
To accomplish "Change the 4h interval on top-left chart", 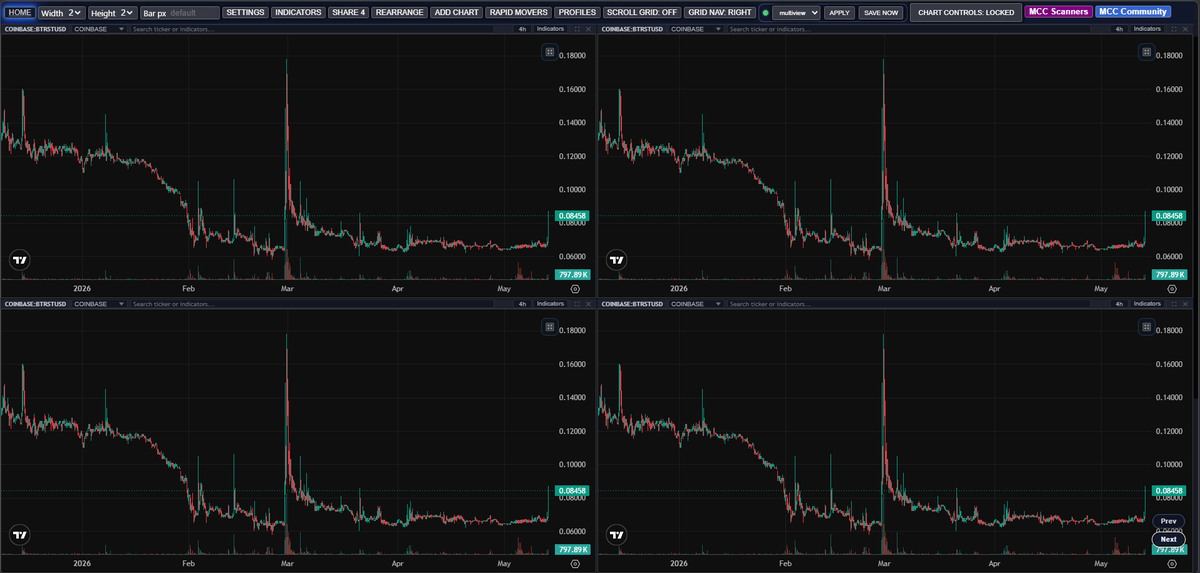I will click(x=522, y=29).
